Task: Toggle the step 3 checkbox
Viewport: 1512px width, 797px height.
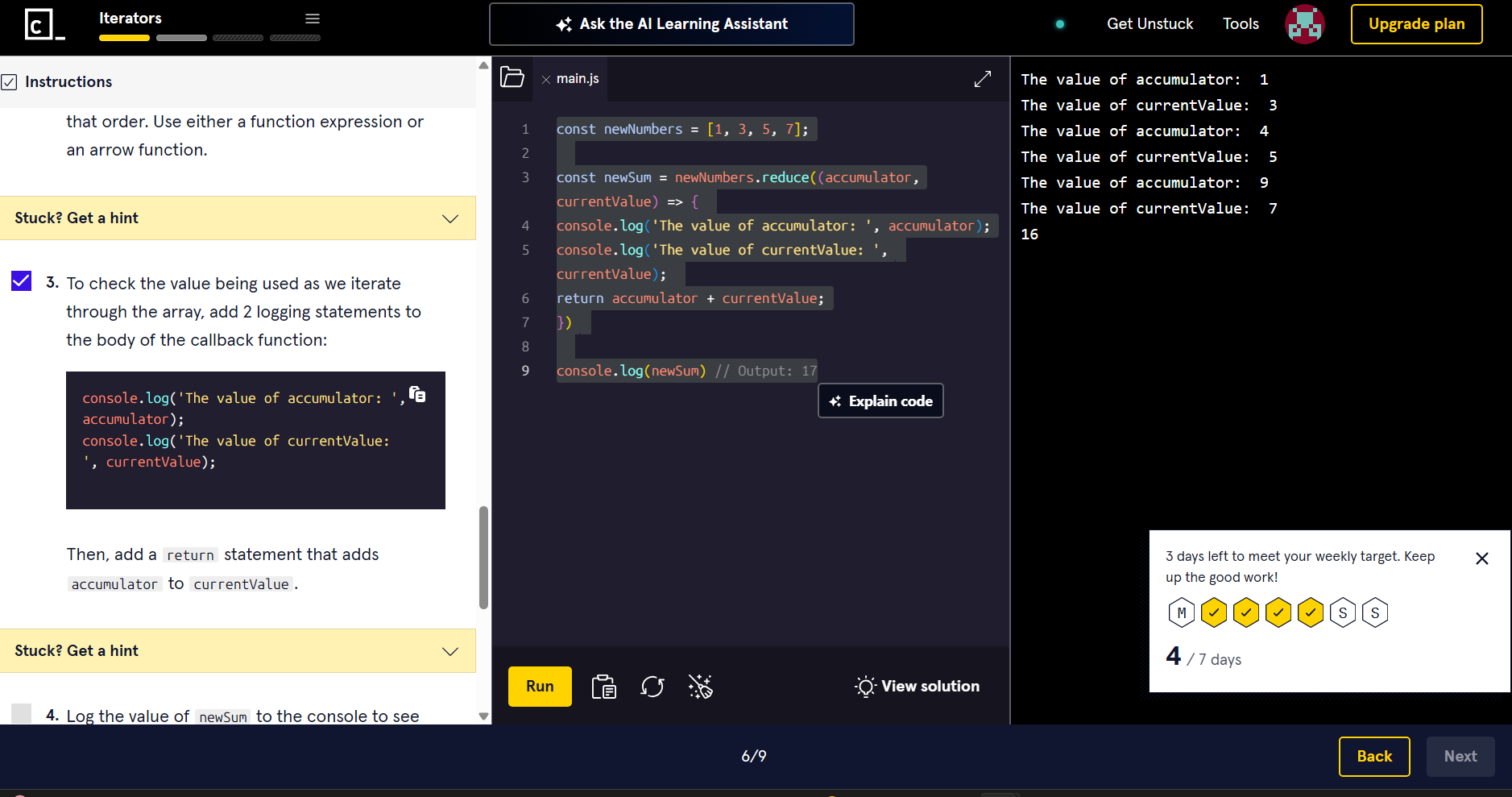Action: pyautogui.click(x=22, y=281)
